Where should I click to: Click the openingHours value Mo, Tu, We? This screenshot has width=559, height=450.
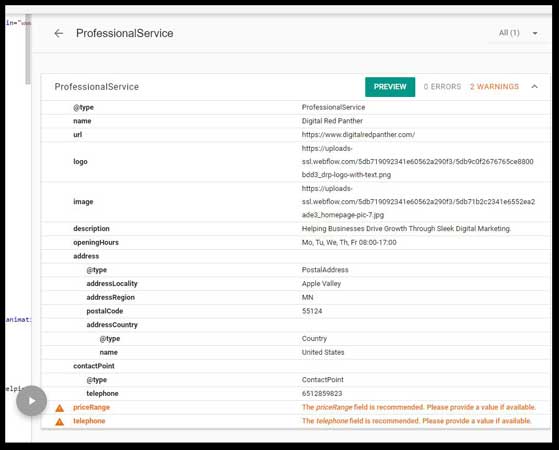[349, 242]
